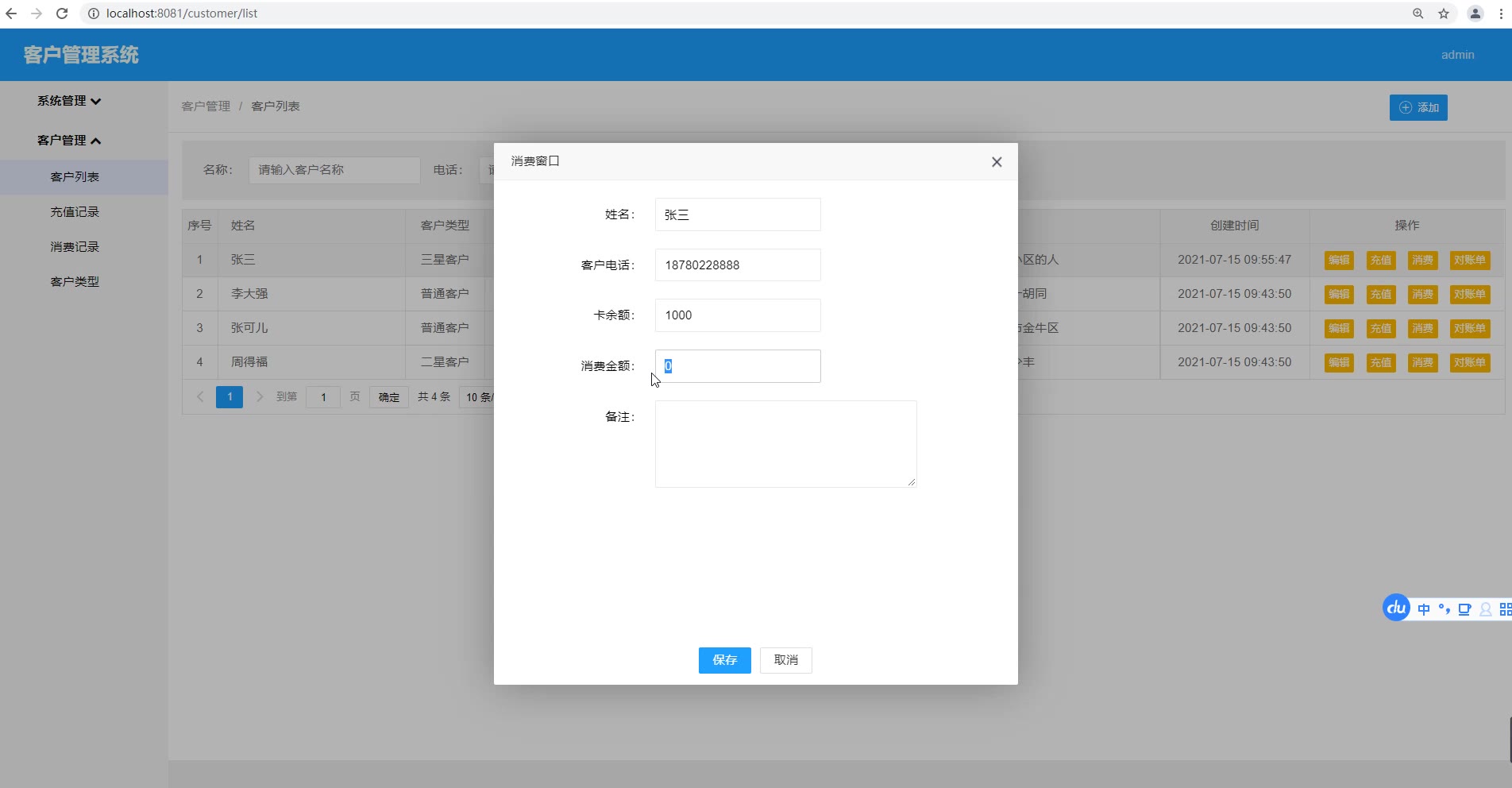Bookmark page with the star icon
Image resolution: width=1512 pixels, height=788 pixels.
pyautogui.click(x=1444, y=14)
